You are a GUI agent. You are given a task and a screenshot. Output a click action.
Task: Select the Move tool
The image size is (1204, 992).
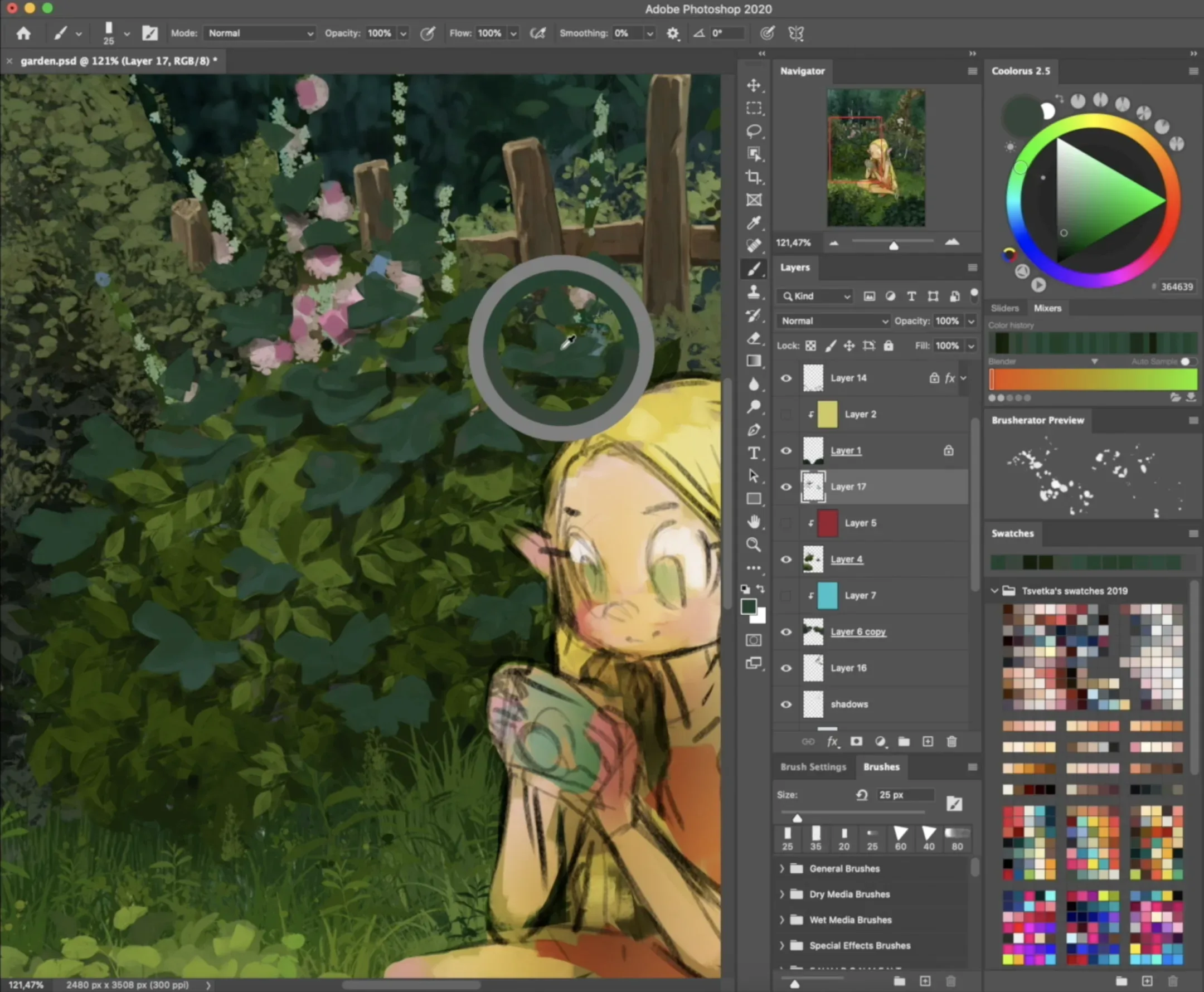pos(754,86)
